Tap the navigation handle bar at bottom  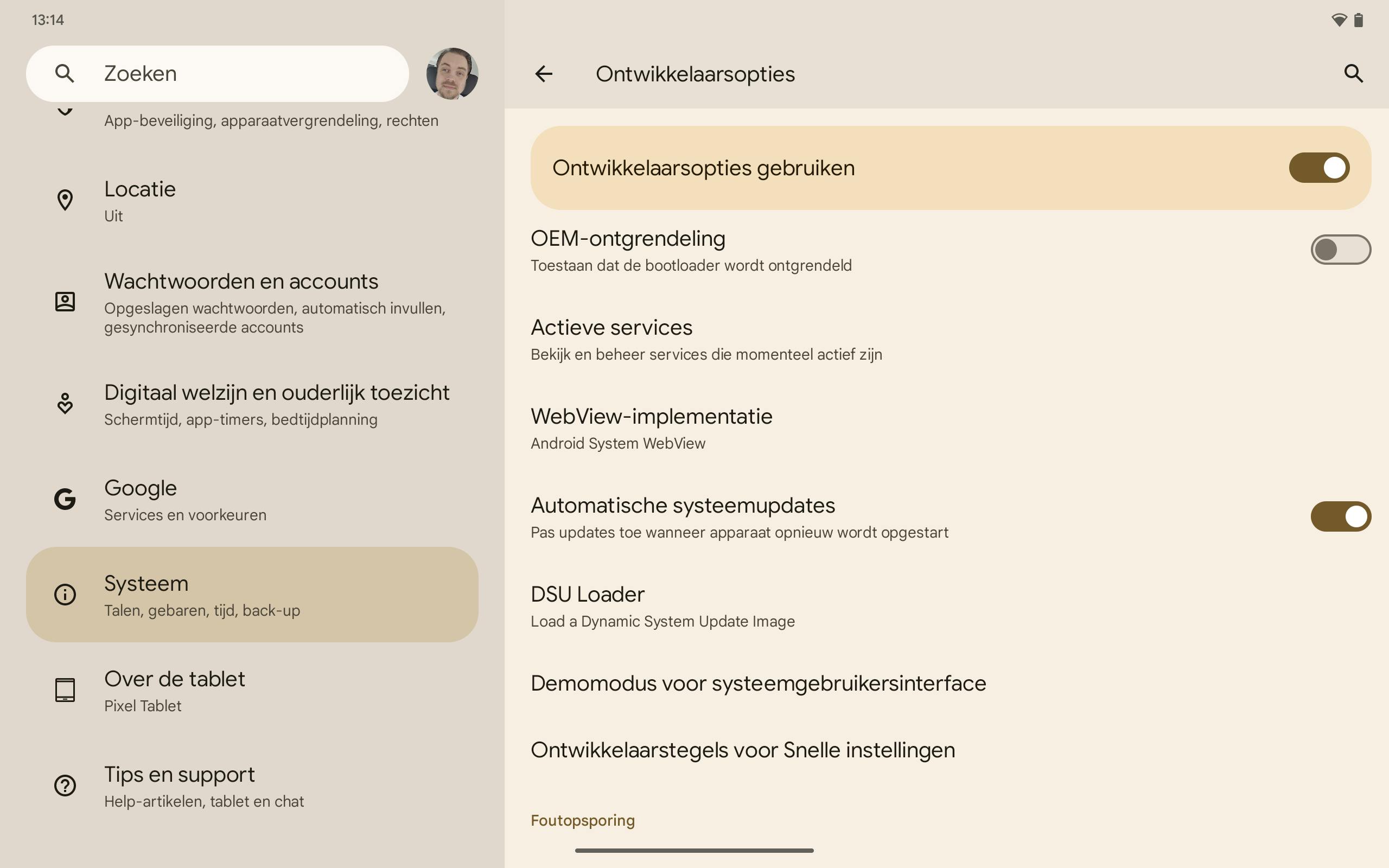click(694, 850)
